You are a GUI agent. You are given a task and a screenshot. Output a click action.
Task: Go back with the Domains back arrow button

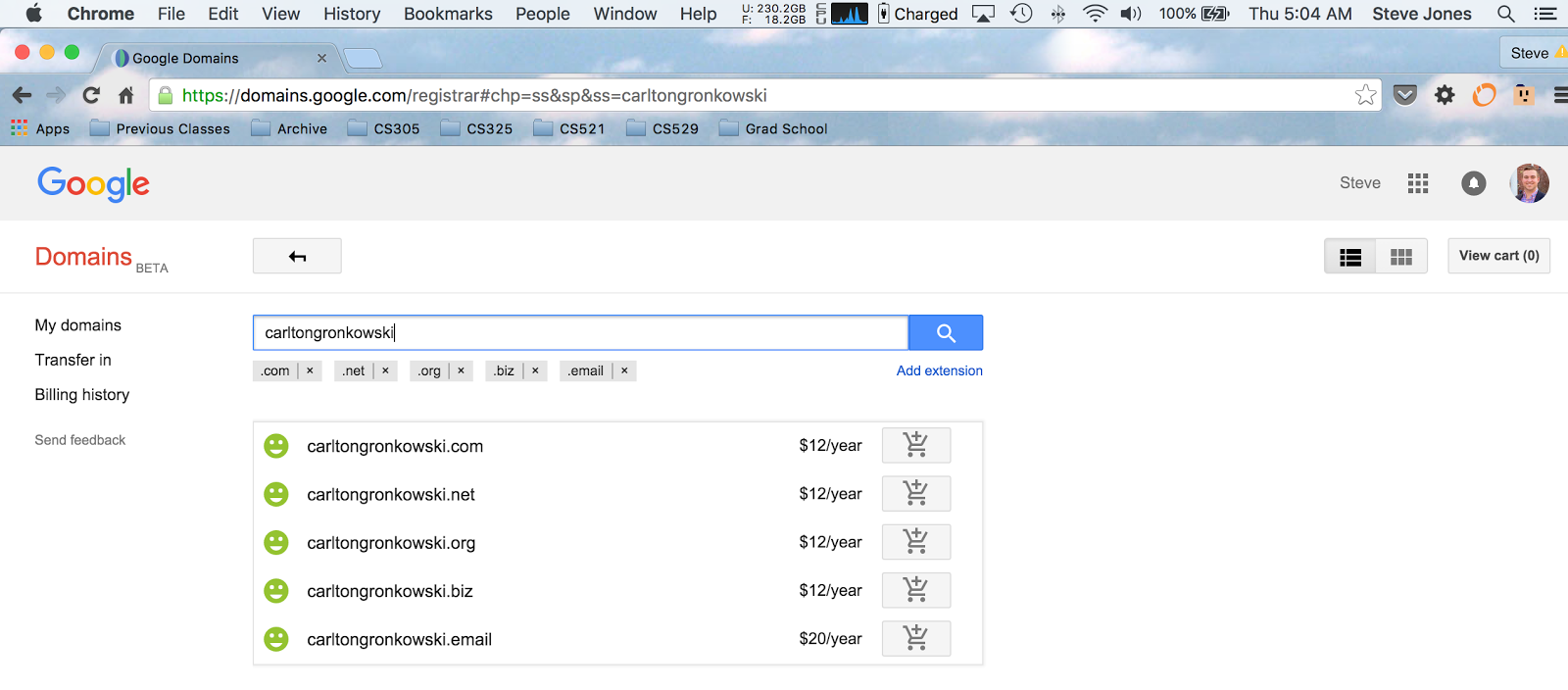pyautogui.click(x=297, y=256)
